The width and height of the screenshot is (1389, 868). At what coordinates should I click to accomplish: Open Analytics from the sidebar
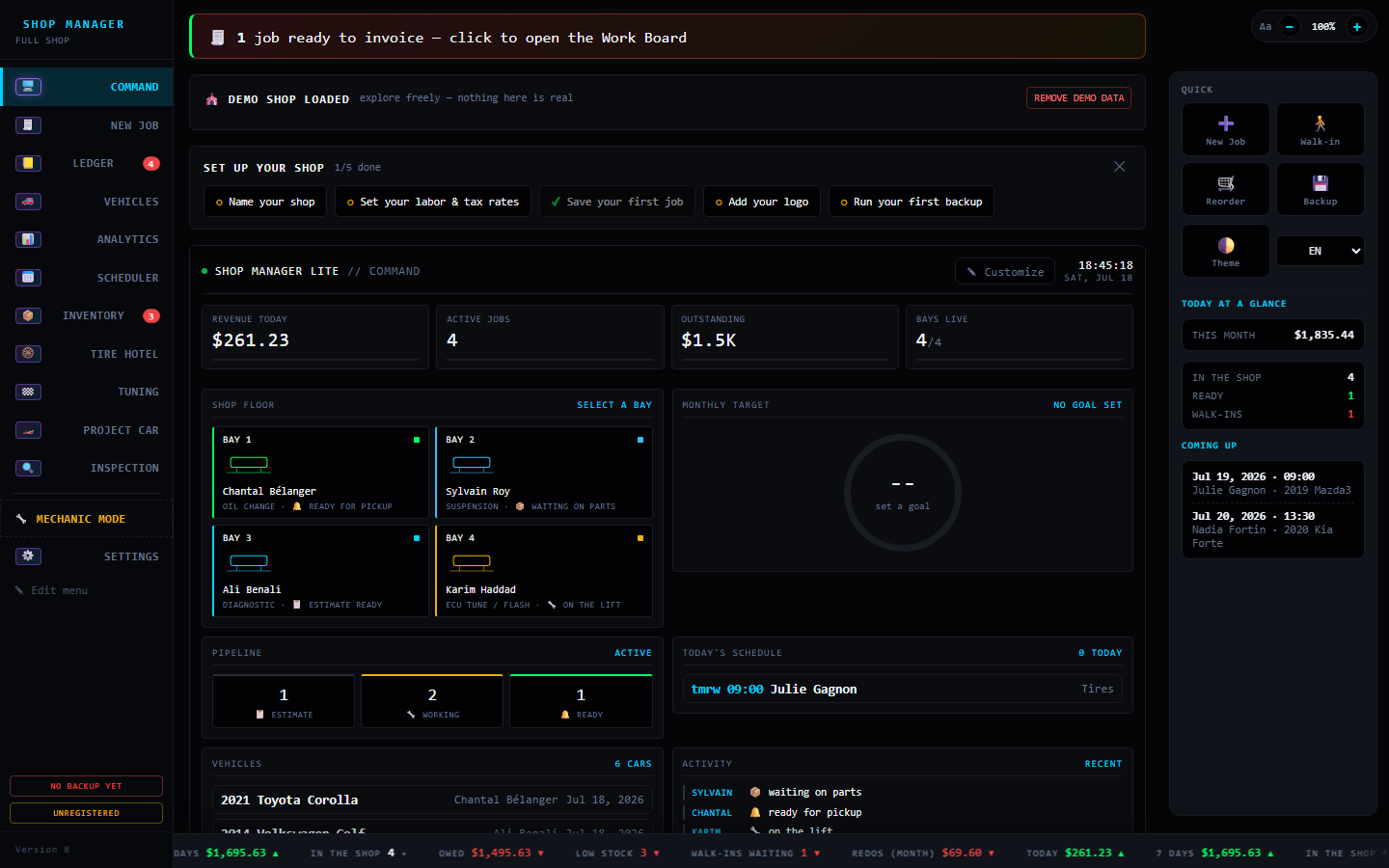87,239
